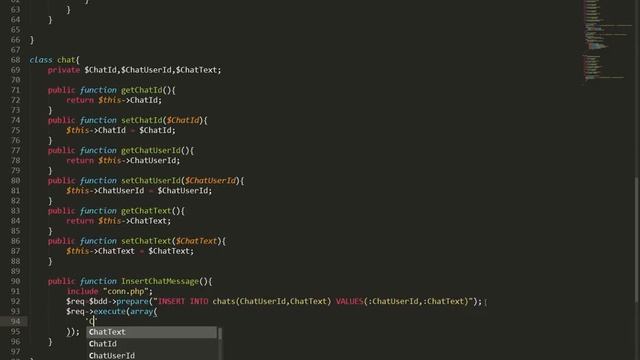The image size is (640, 360).
Task: Click 'private $ChatId,$ChatUserId,$ChatText;' line
Action: click(x=134, y=70)
